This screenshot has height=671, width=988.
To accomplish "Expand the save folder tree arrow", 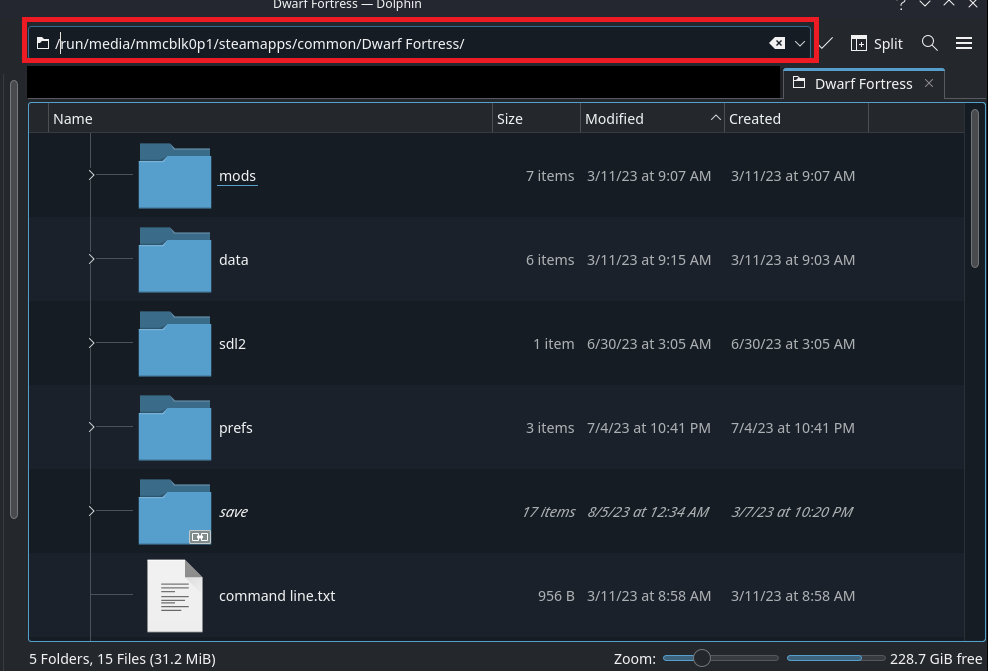I will [91, 511].
